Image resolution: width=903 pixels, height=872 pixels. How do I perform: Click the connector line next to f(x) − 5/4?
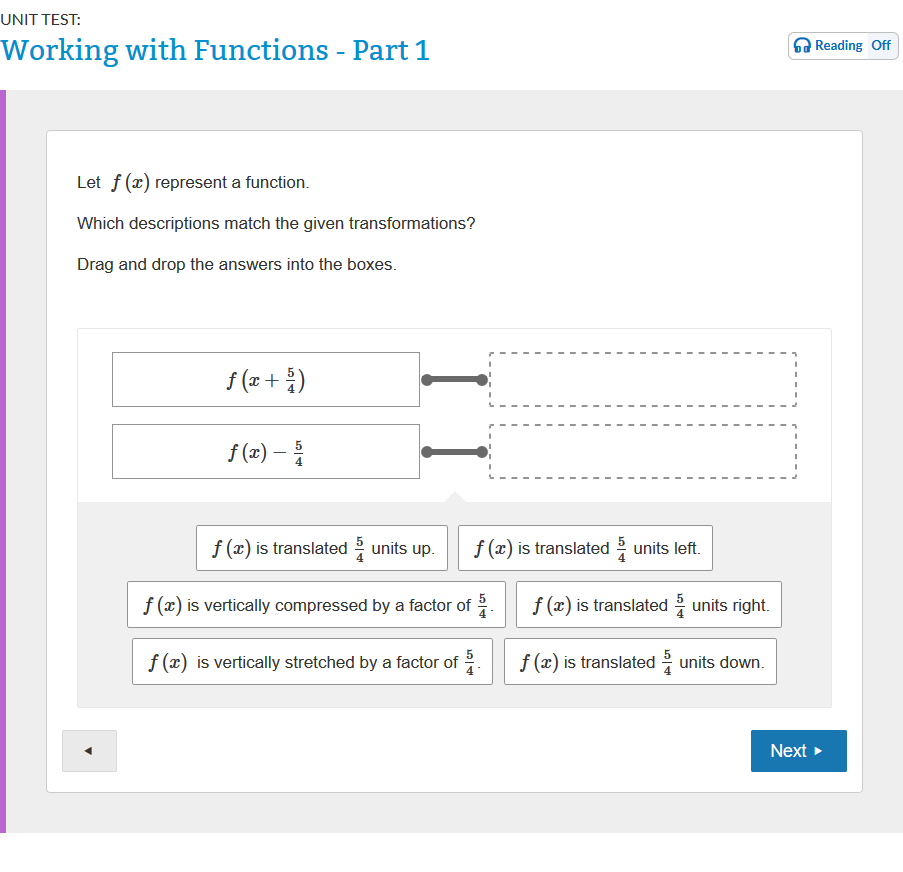(x=454, y=452)
